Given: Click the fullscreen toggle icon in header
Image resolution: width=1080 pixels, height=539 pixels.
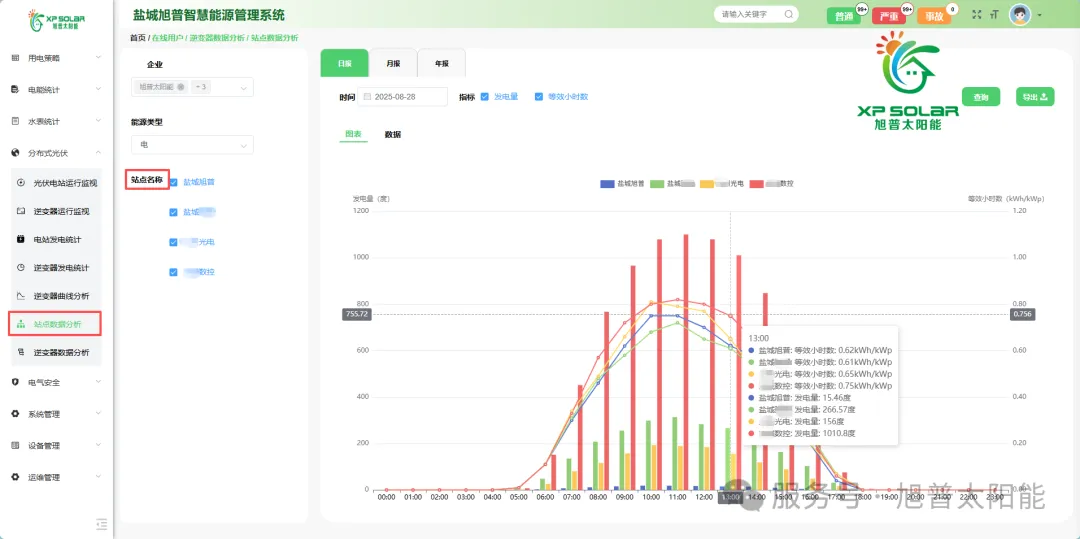Looking at the screenshot, I should click(977, 15).
